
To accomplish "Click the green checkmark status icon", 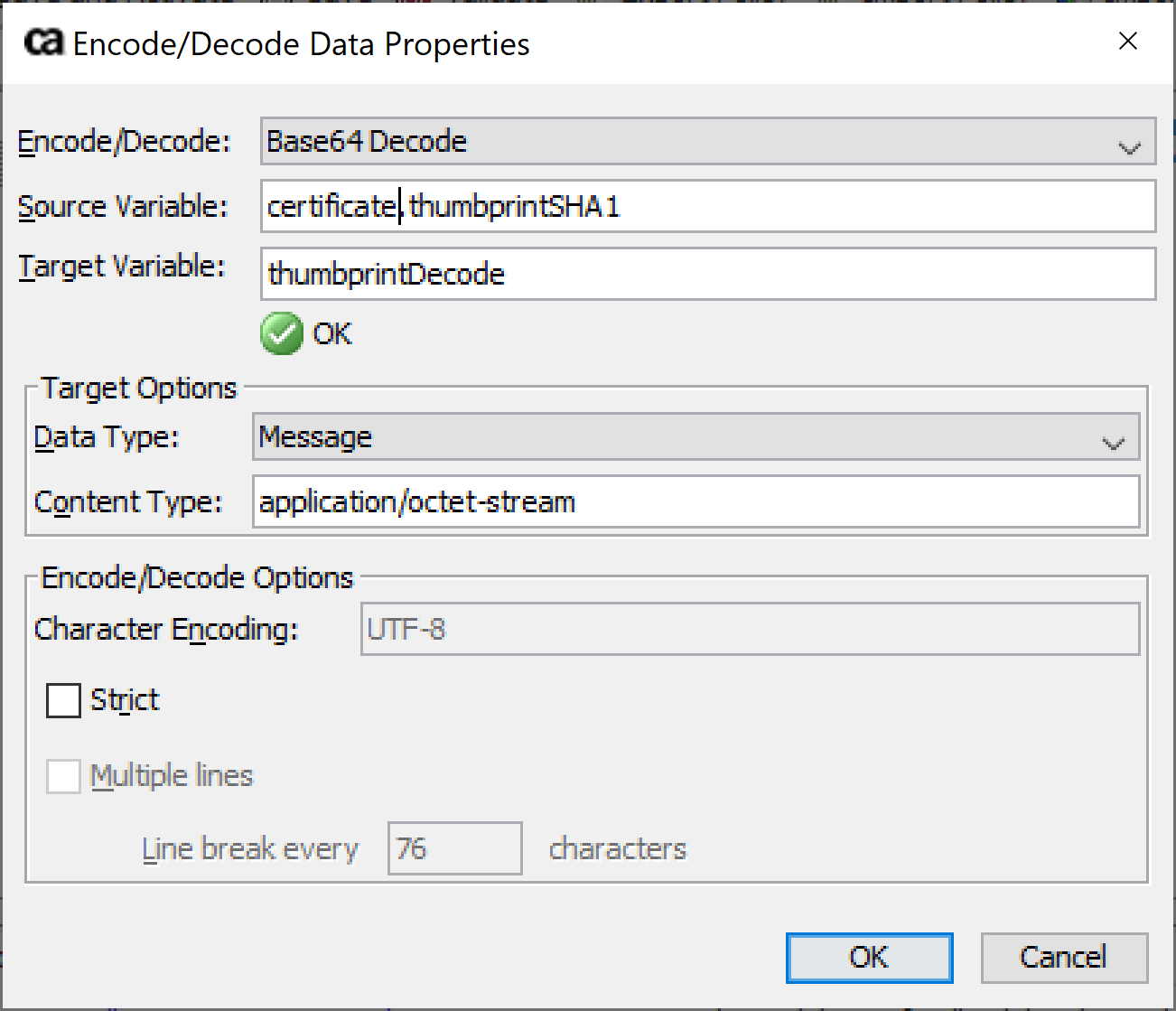I will click(x=282, y=334).
